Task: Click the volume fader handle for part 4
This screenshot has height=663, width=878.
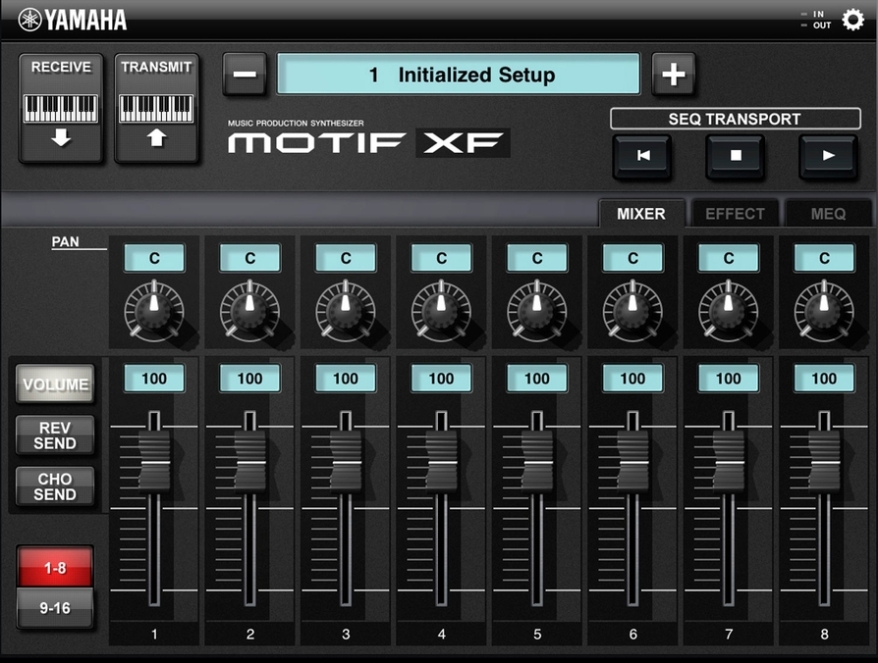Action: 441,463
